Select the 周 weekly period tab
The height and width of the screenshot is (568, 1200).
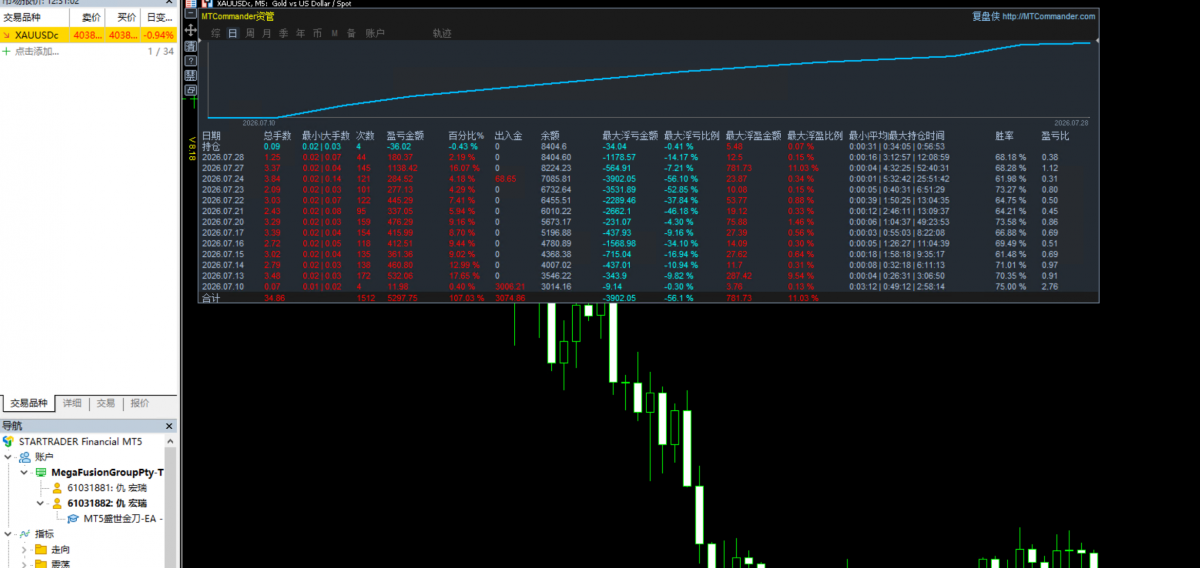249,33
